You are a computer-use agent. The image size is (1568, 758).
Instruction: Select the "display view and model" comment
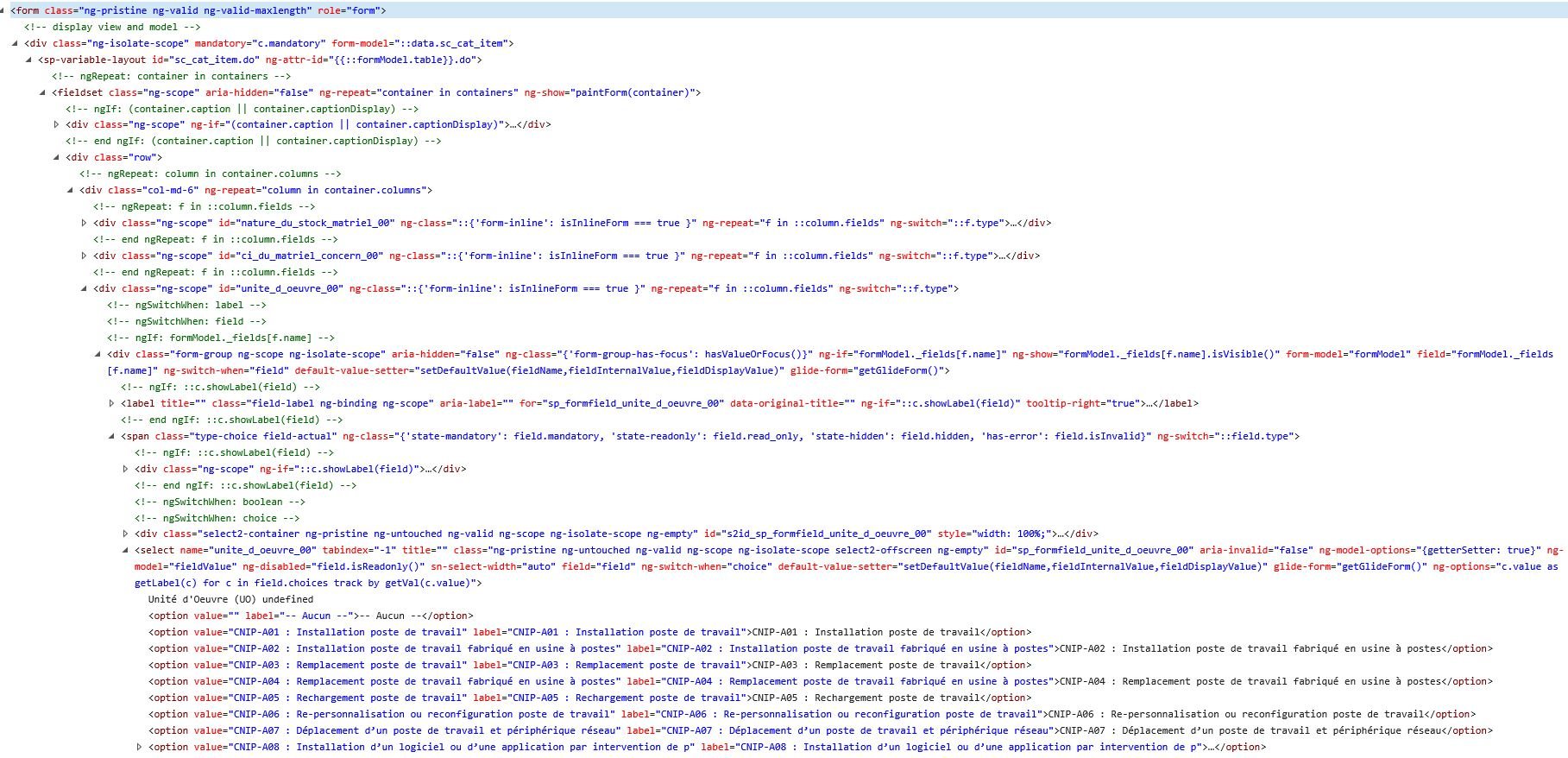click(112, 27)
